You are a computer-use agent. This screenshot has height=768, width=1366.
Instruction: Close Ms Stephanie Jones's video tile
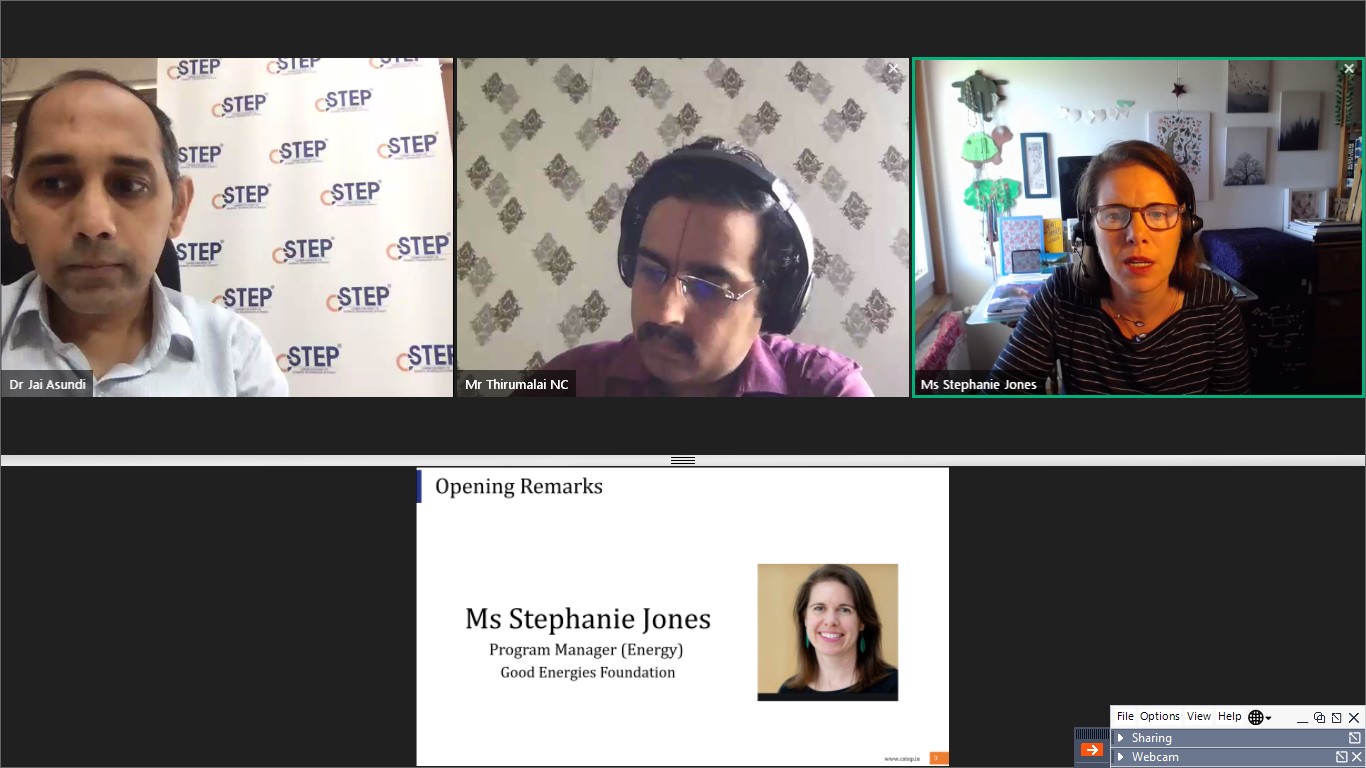coord(1348,69)
